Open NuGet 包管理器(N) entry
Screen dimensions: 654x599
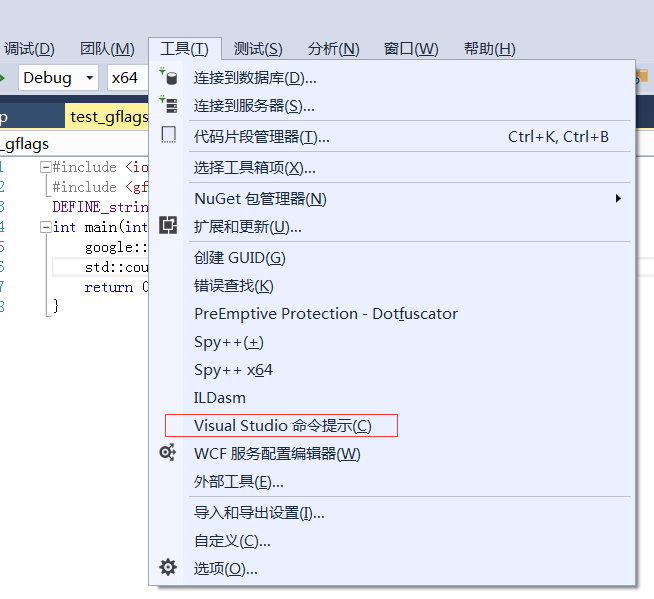click(x=392, y=199)
